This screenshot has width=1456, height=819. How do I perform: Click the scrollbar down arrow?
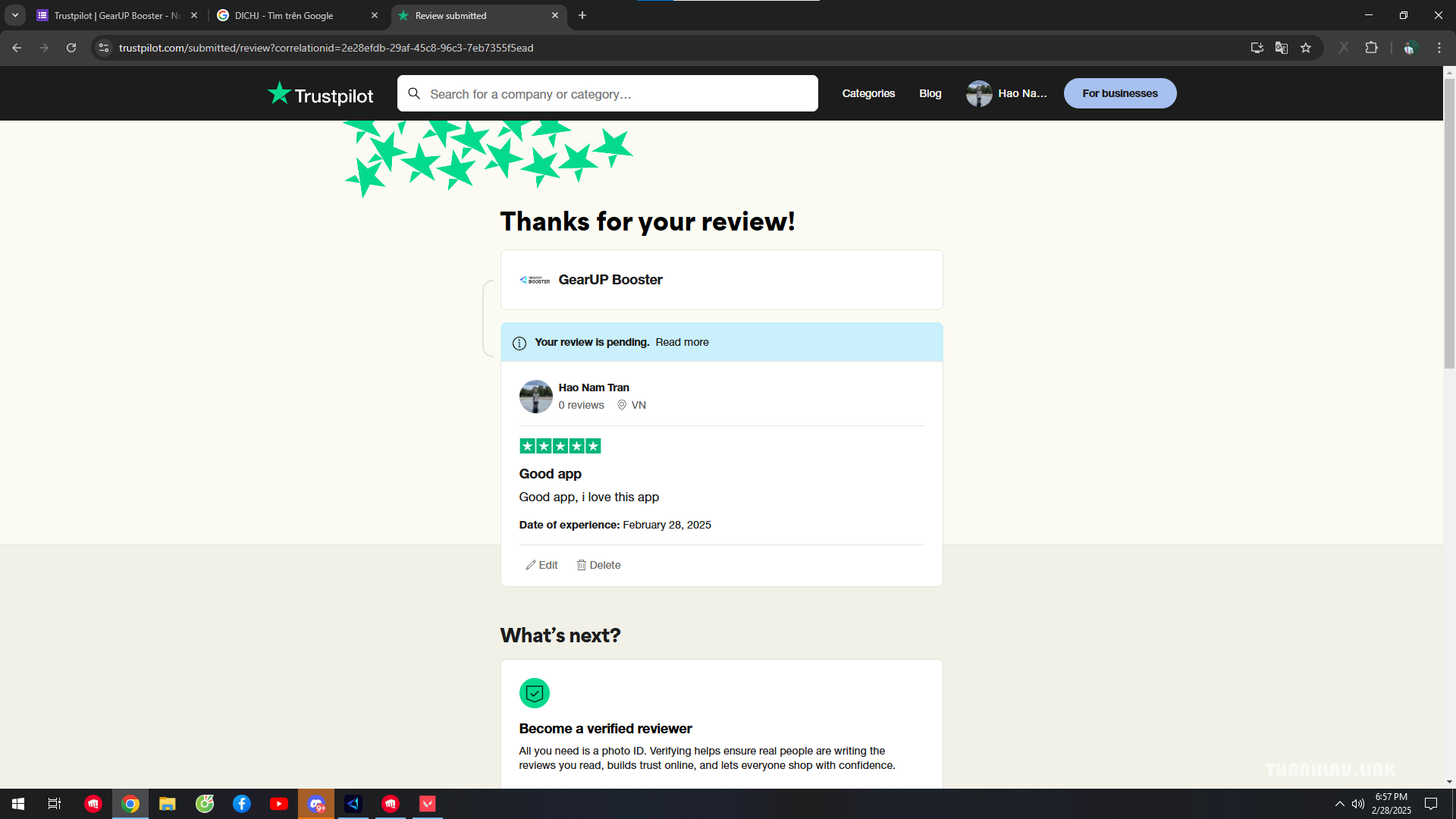(1449, 782)
